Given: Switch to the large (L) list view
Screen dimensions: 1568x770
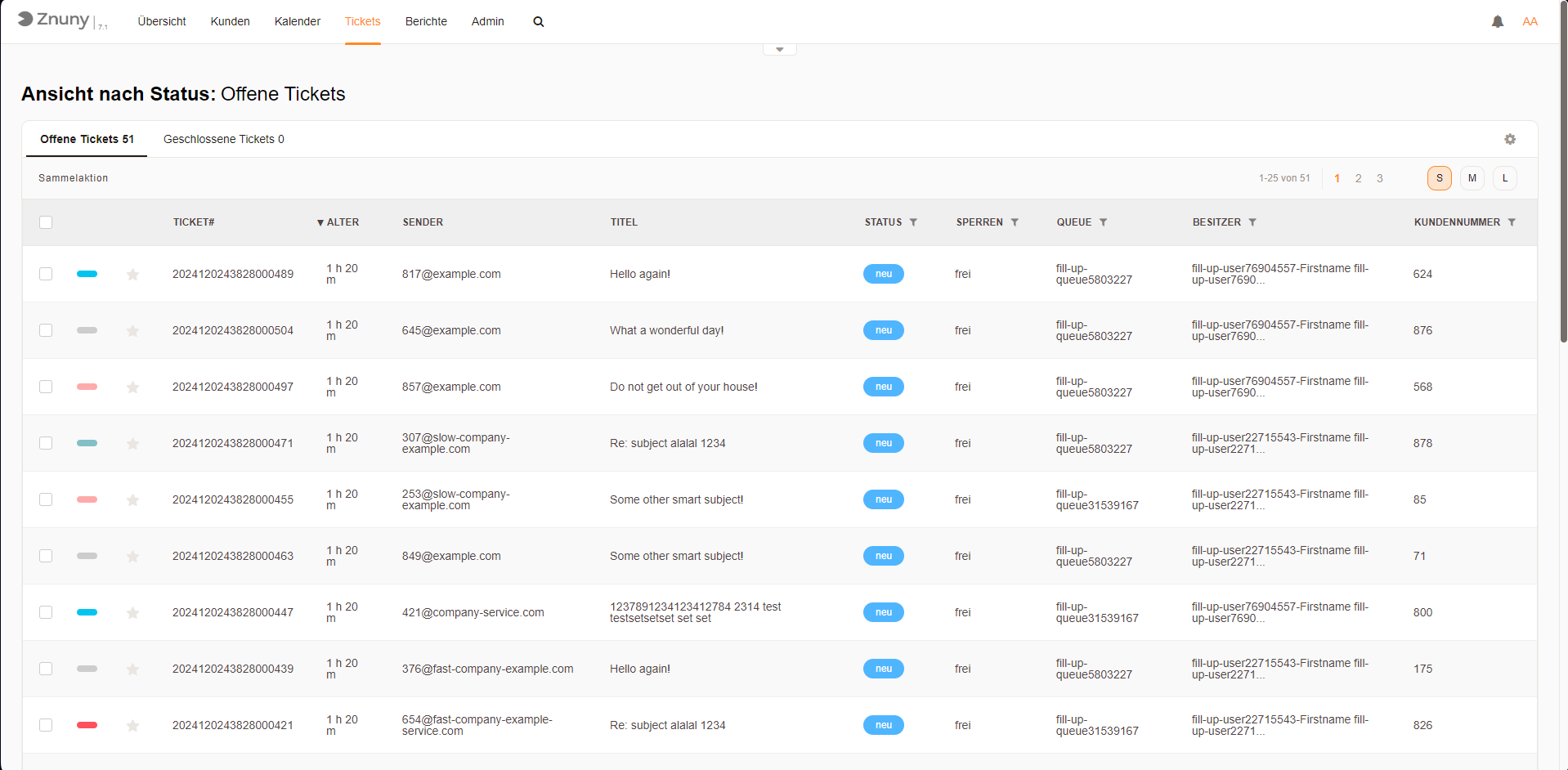Looking at the screenshot, I should point(1504,178).
